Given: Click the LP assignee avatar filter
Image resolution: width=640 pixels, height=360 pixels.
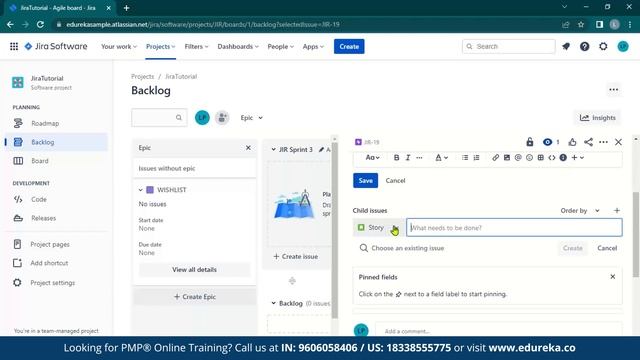Looking at the screenshot, I should (x=202, y=118).
